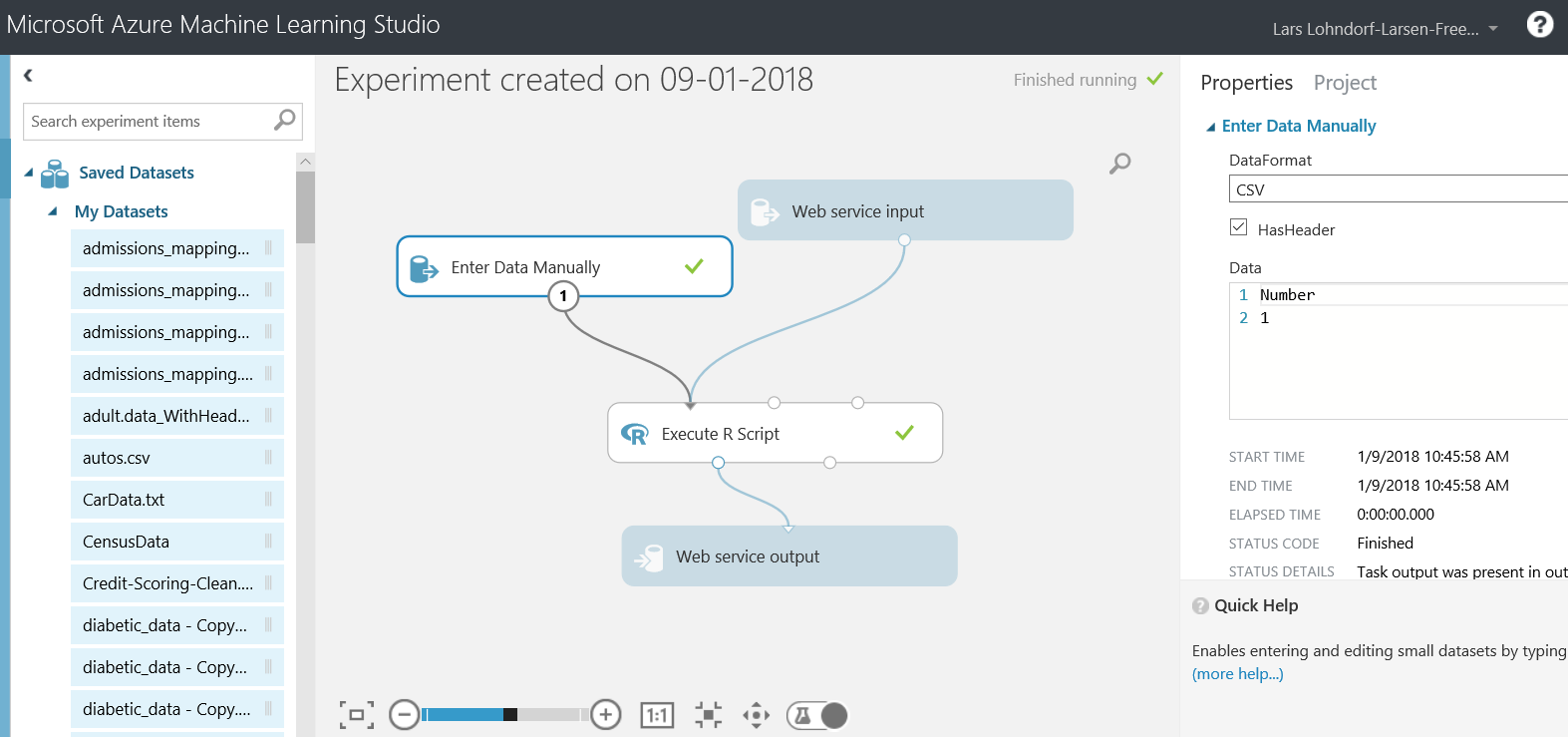Image resolution: width=1568 pixels, height=737 pixels.
Task: Click the zoom in plus icon
Action: (605, 715)
